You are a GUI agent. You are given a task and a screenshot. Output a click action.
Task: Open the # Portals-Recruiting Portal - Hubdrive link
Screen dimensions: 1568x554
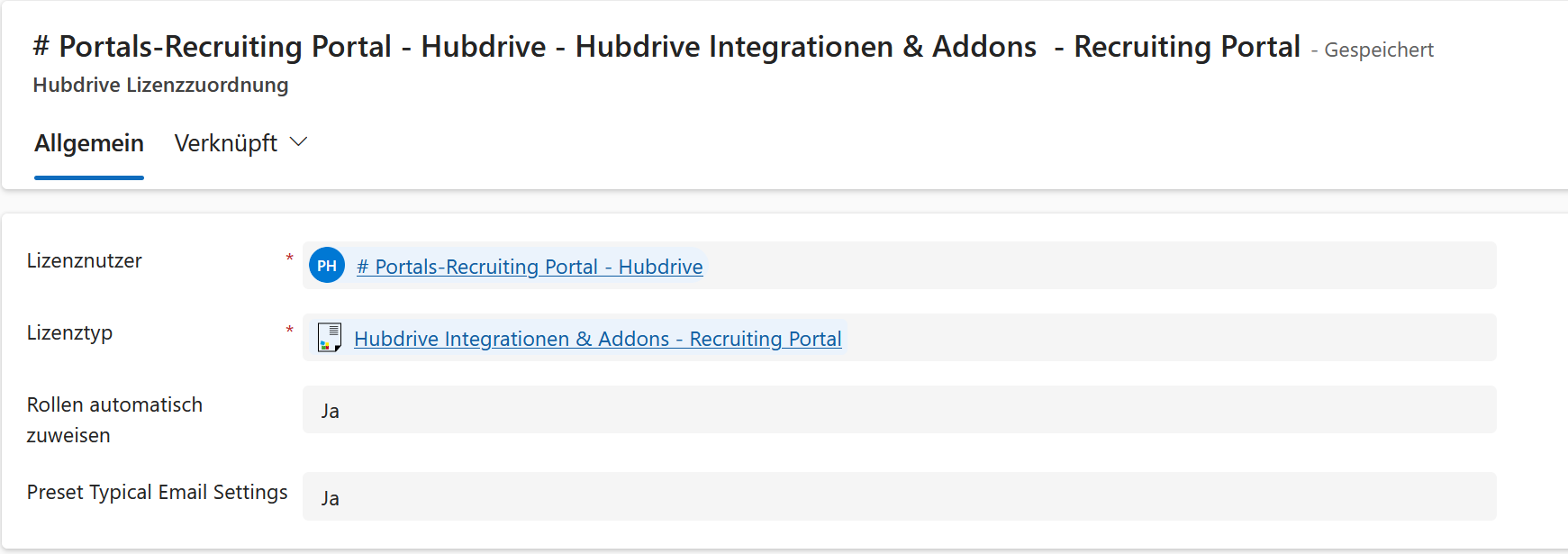530,267
